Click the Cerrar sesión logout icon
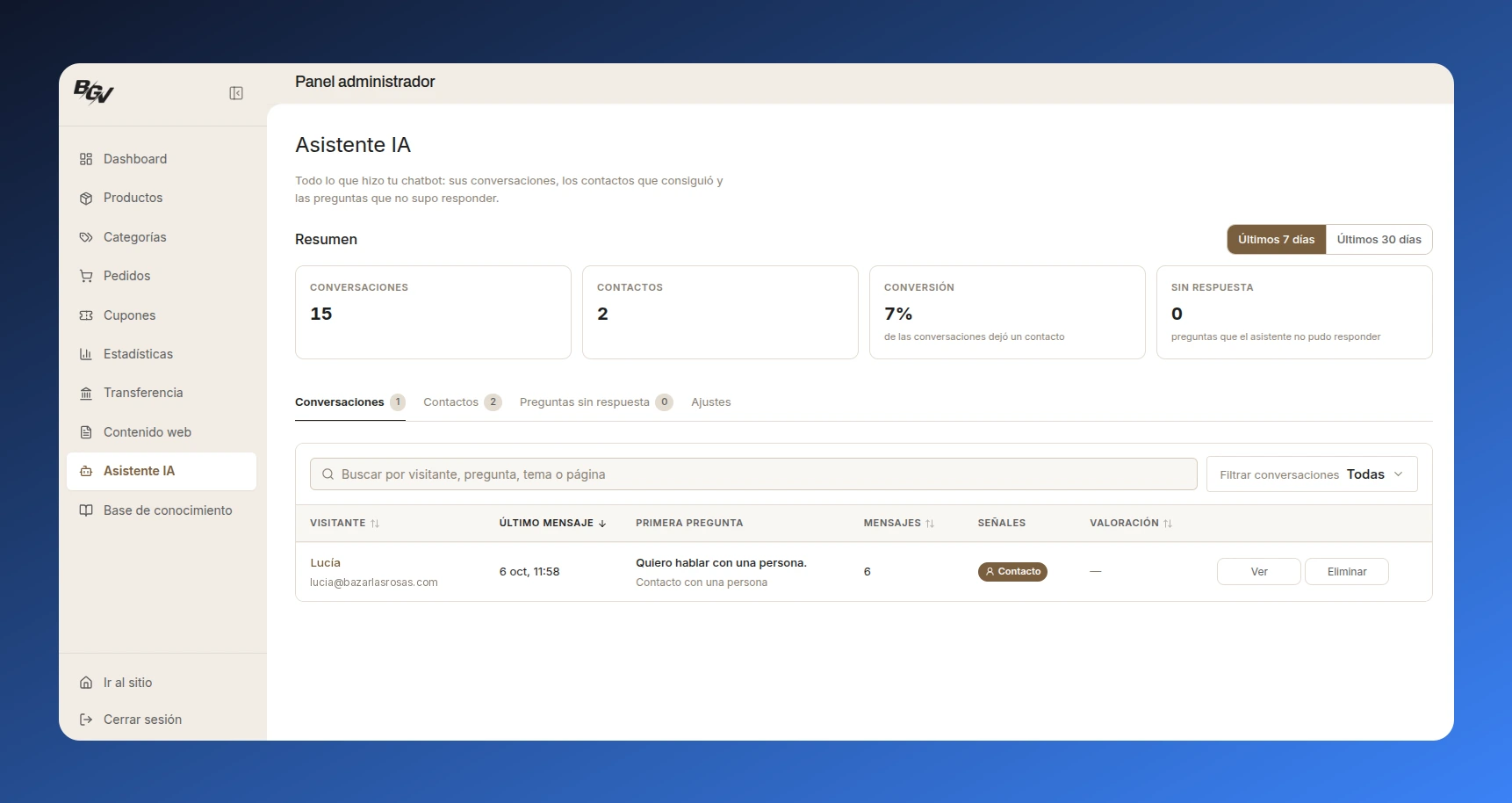 click(x=86, y=720)
